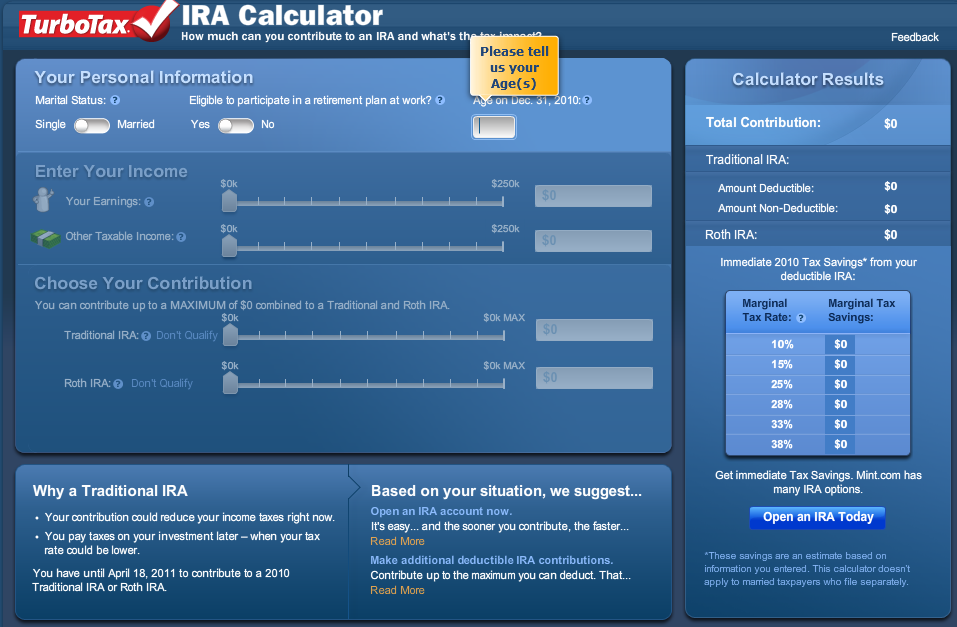This screenshot has height=627, width=957.
Task: Open help icon next to Marital Status
Action: click(x=115, y=100)
